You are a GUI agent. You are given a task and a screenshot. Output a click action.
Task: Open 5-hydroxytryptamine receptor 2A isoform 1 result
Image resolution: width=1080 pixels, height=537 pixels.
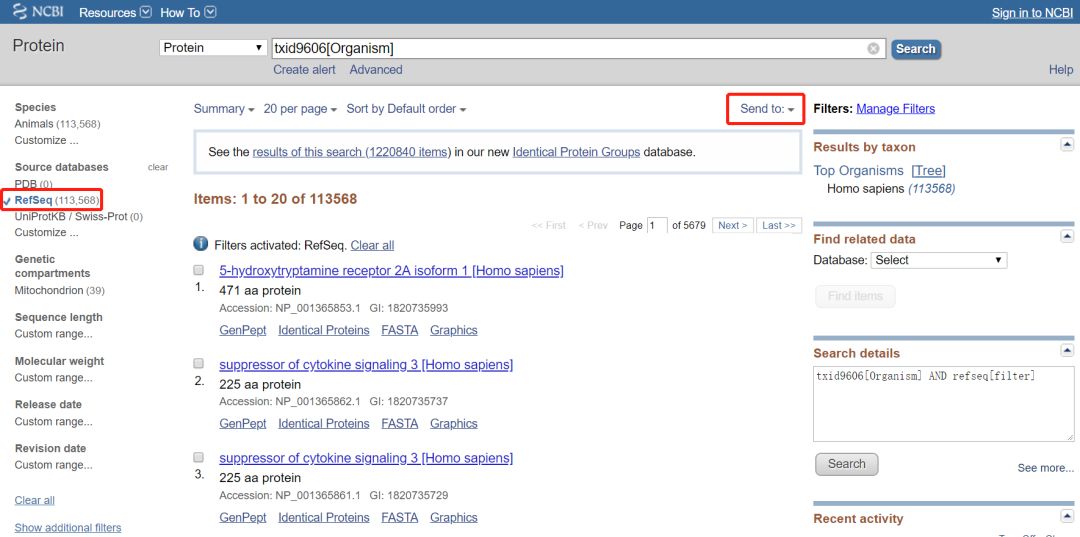pos(391,271)
